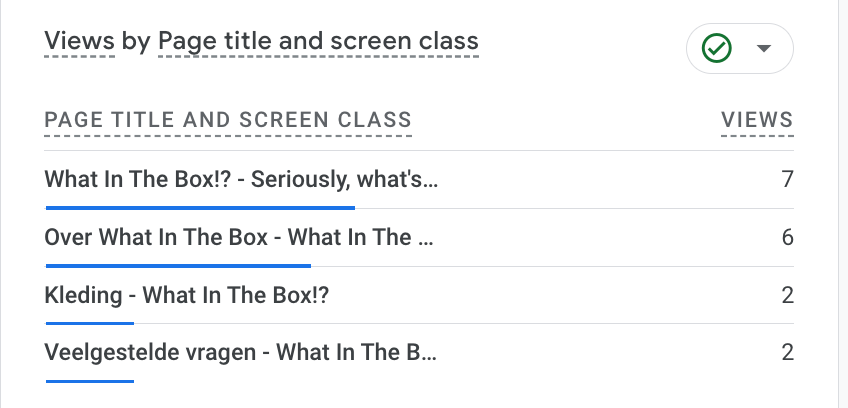
Task: Click the blue bar under 'Over What In The Box'
Action: (178, 266)
